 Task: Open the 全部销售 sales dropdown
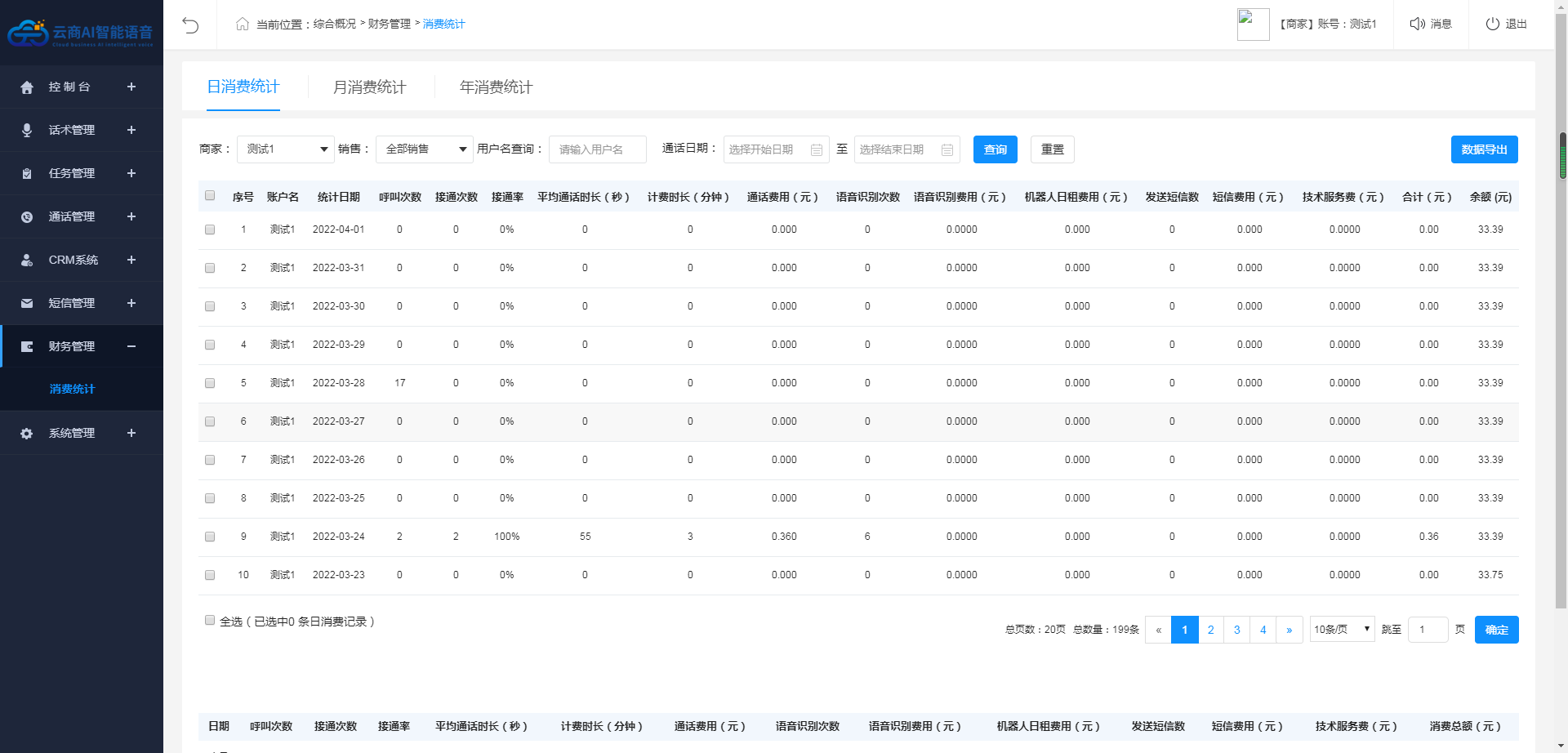425,149
